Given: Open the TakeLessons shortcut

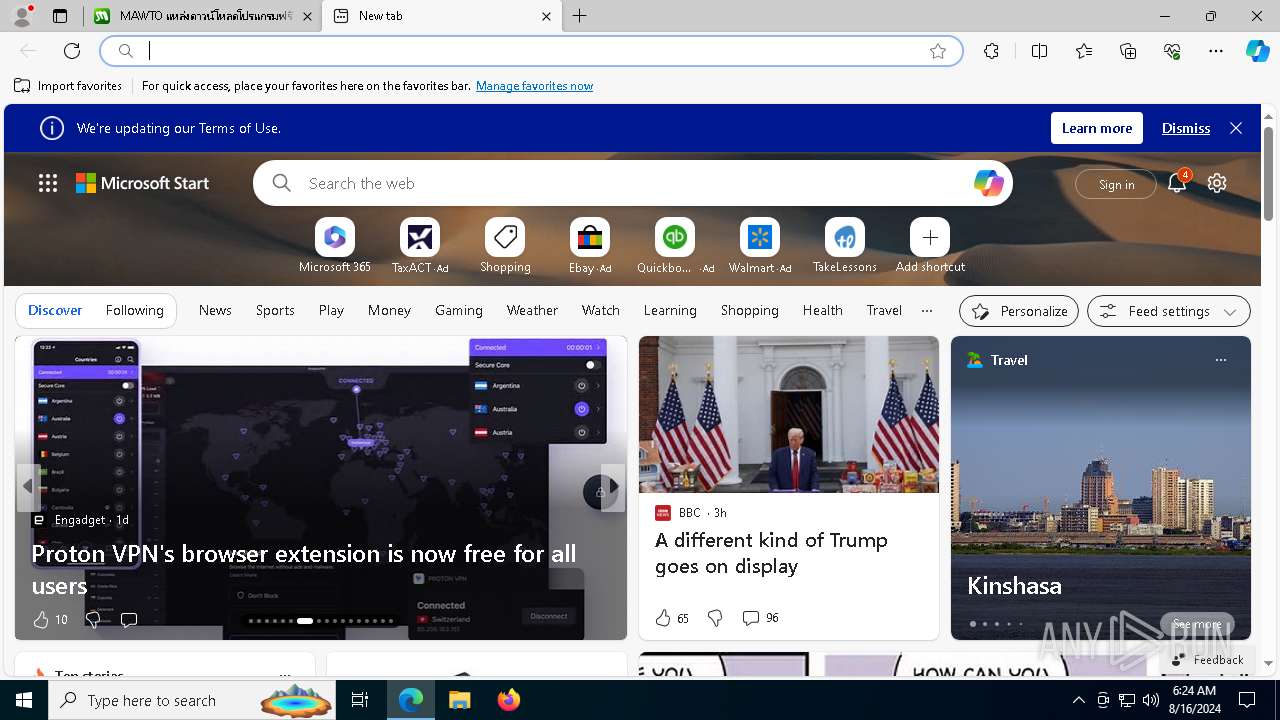Looking at the screenshot, I should [x=845, y=246].
